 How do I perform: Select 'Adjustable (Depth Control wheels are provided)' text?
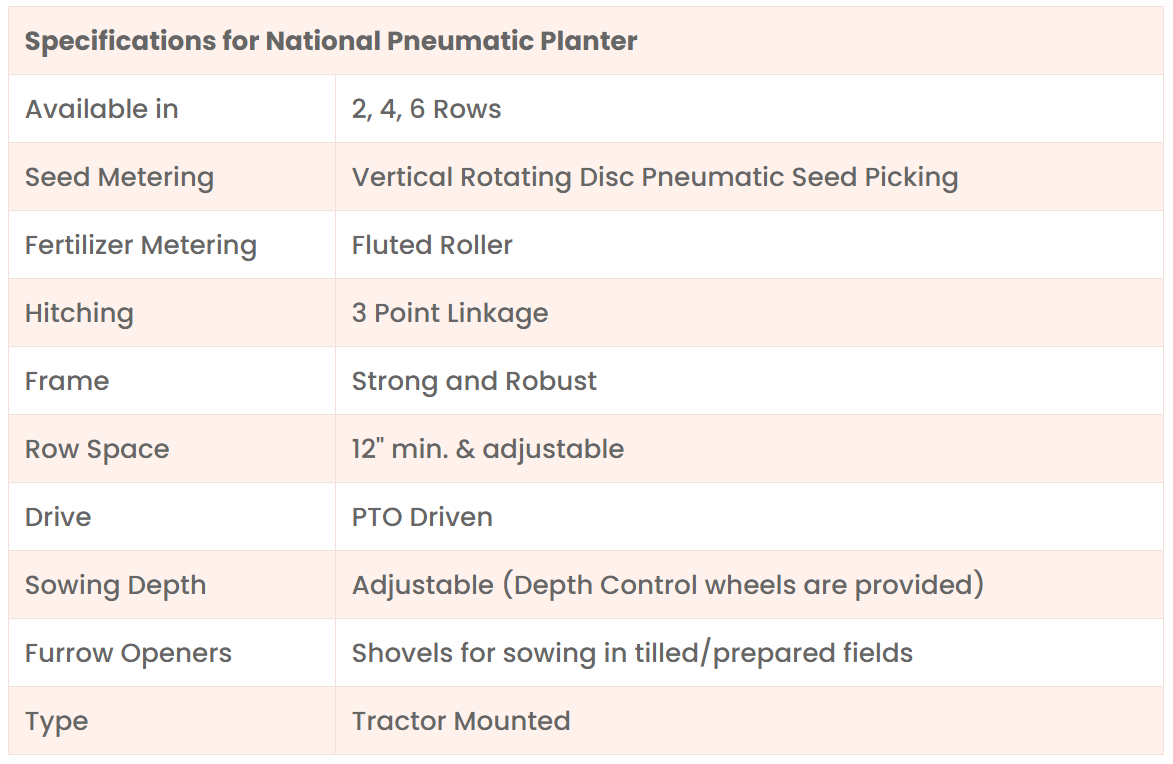(x=668, y=585)
